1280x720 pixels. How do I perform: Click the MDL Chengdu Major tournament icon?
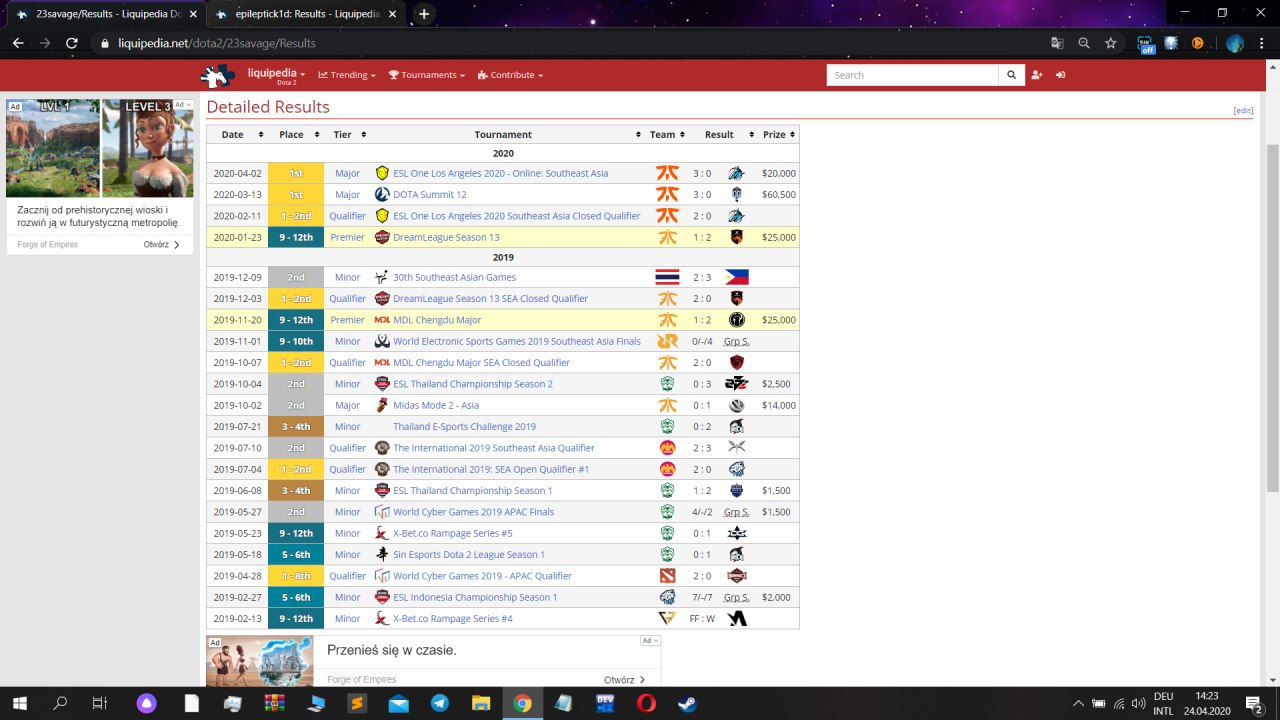pos(382,320)
